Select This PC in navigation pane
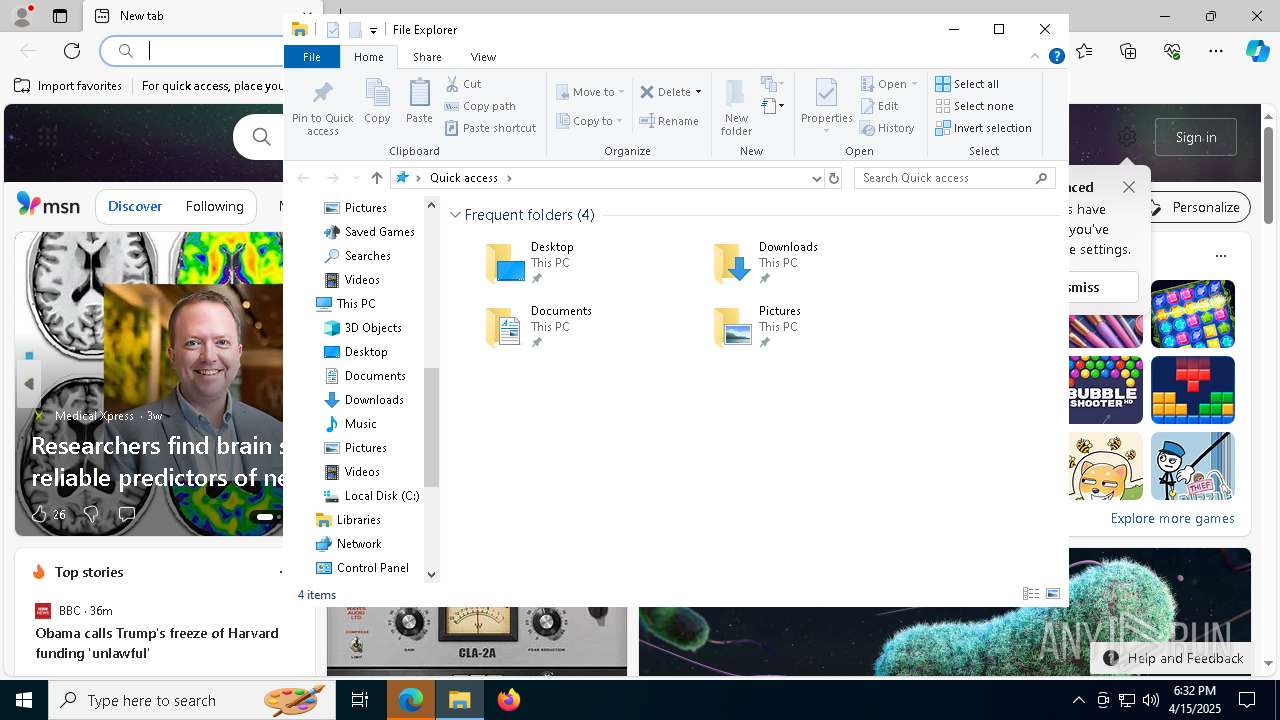The width and height of the screenshot is (1280, 720). click(x=346, y=304)
